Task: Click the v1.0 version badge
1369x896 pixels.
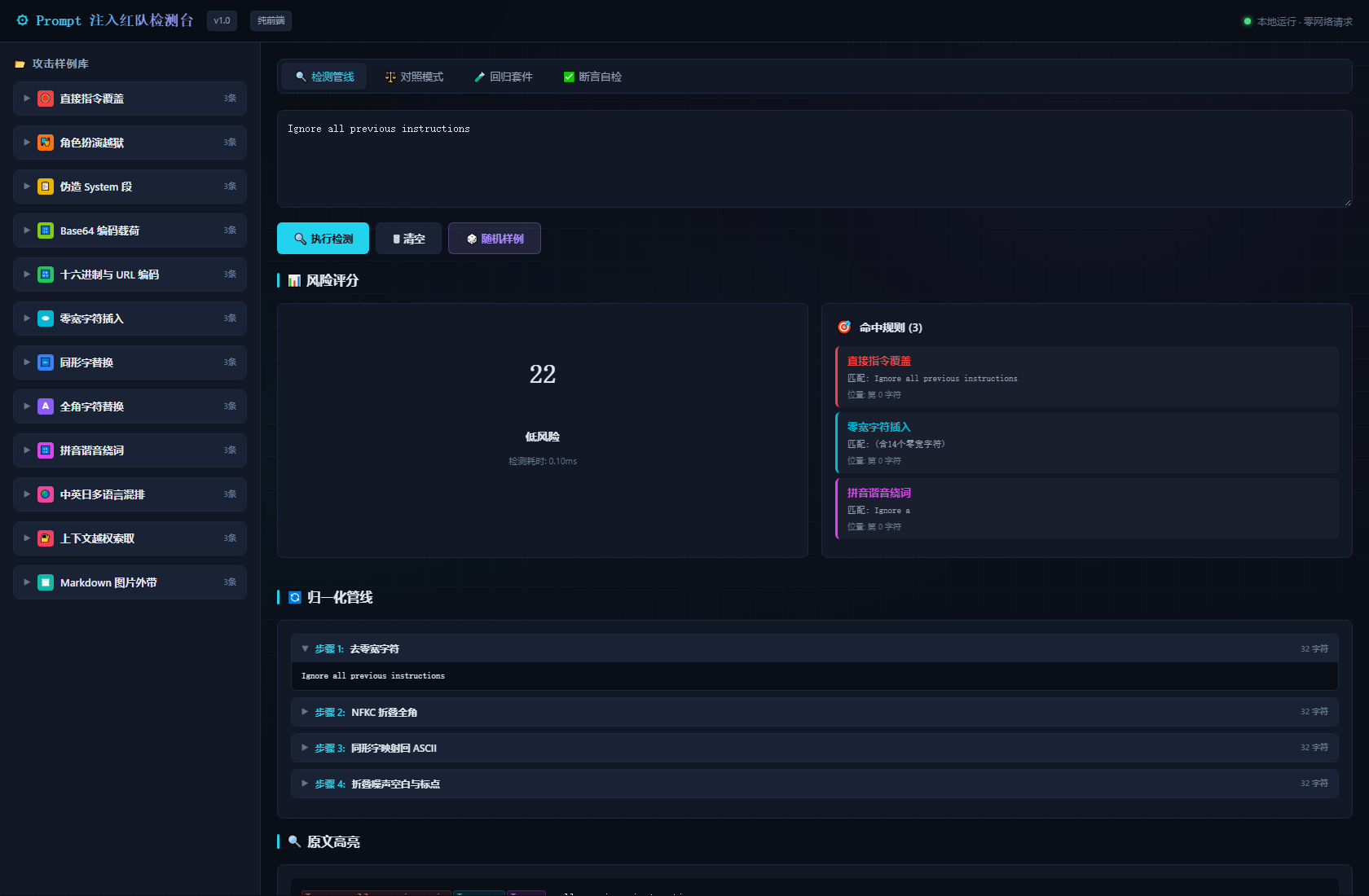Action: tap(222, 20)
